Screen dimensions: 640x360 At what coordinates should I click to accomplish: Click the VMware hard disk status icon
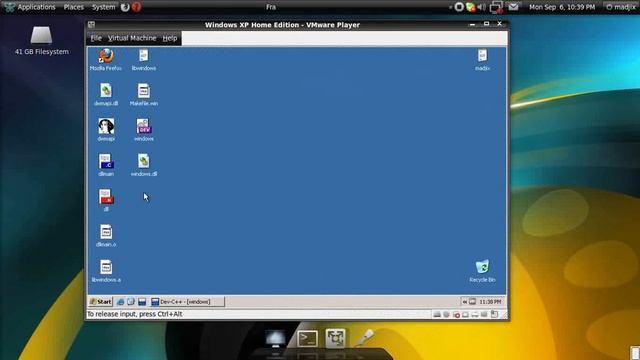[437, 314]
